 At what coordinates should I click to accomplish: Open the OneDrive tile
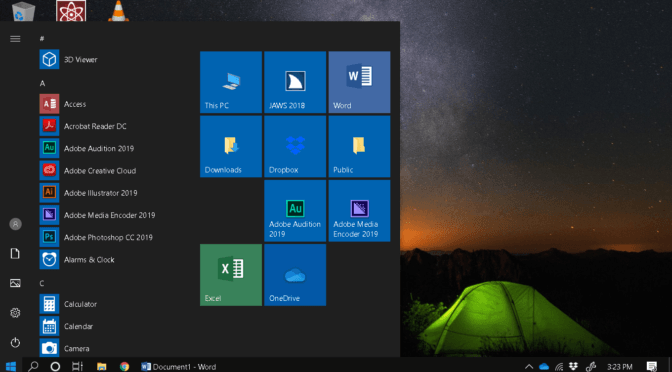click(x=295, y=275)
